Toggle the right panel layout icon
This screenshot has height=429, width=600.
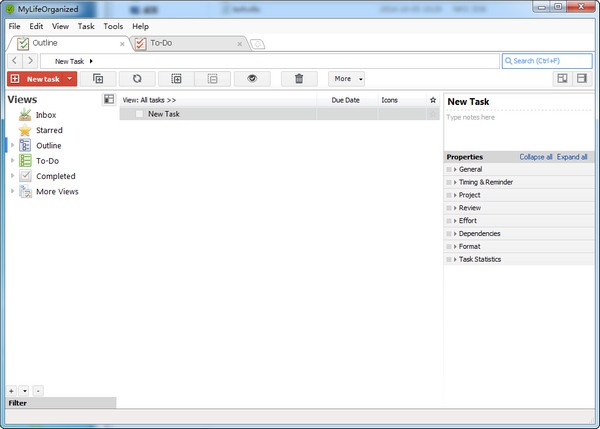click(582, 79)
